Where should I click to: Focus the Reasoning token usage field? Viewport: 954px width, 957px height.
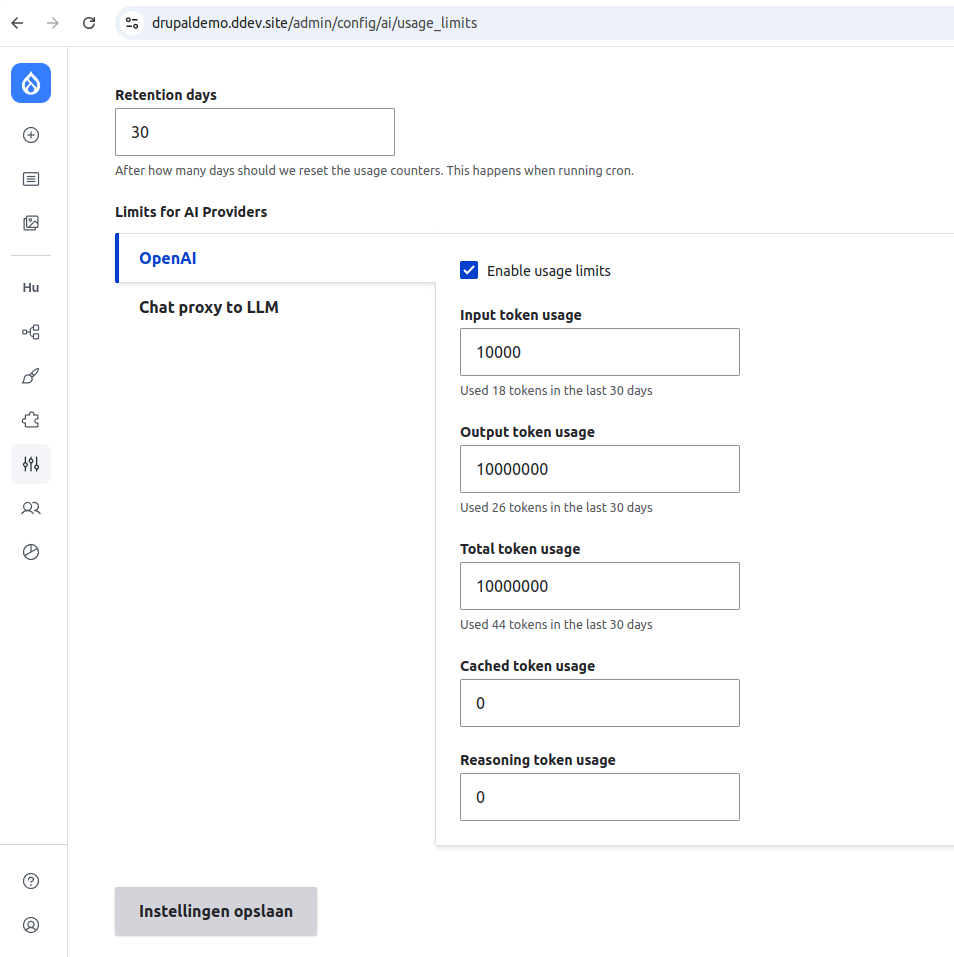600,797
